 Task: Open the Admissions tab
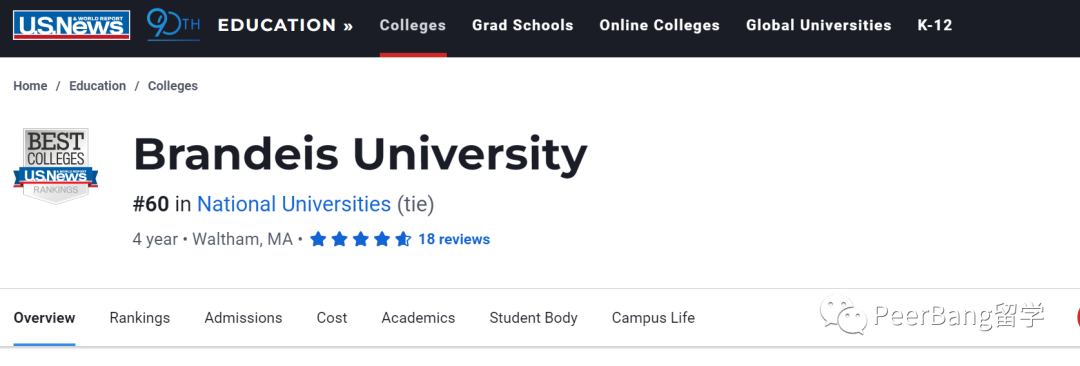(243, 318)
